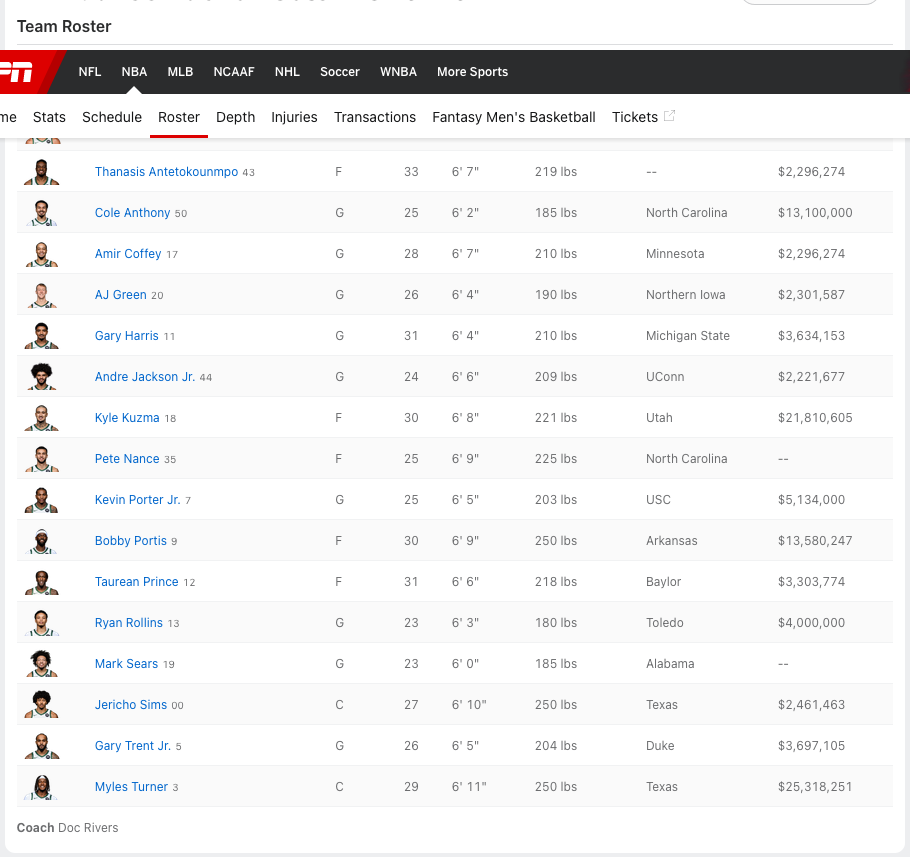Click Mark Sears' headshot image
Viewport: 910px width, 857px height.
click(x=42, y=664)
